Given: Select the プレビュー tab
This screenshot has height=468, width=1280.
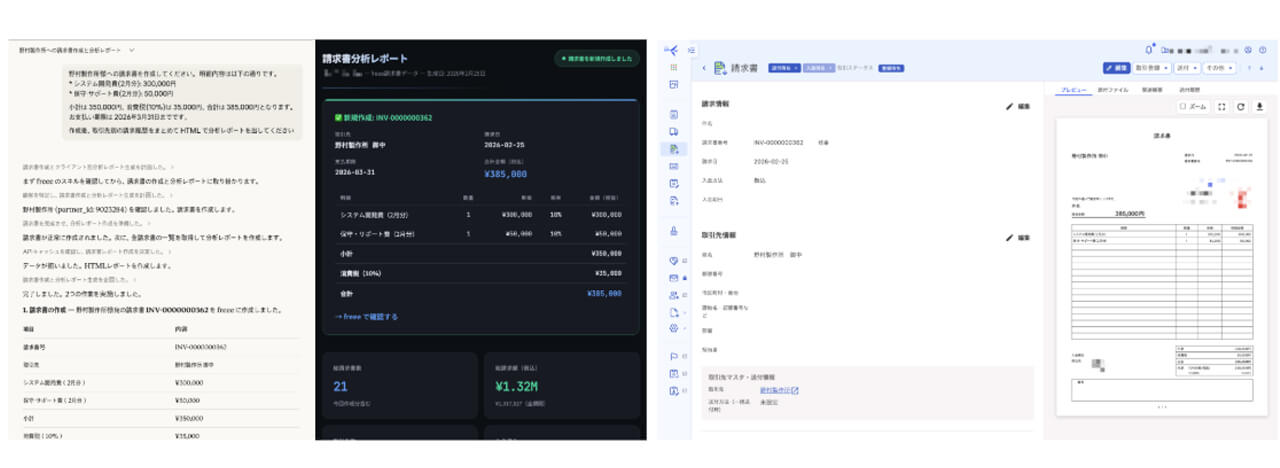Looking at the screenshot, I should [x=1072, y=90].
